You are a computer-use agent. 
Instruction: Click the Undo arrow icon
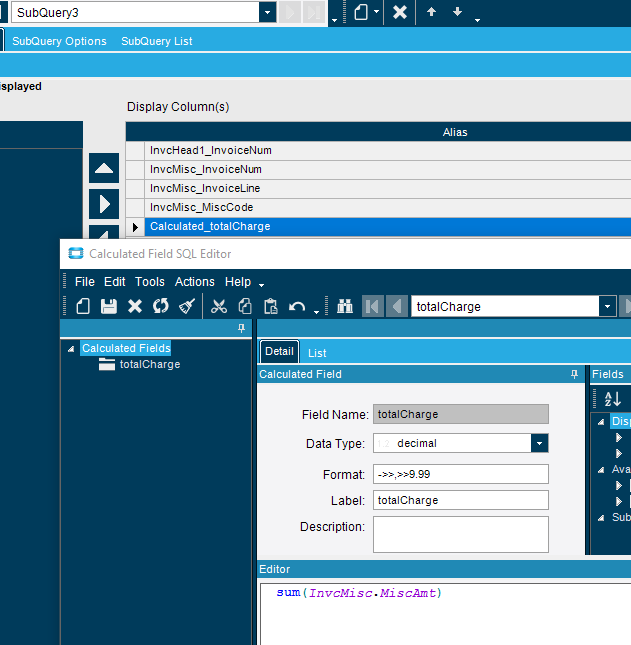click(x=297, y=306)
